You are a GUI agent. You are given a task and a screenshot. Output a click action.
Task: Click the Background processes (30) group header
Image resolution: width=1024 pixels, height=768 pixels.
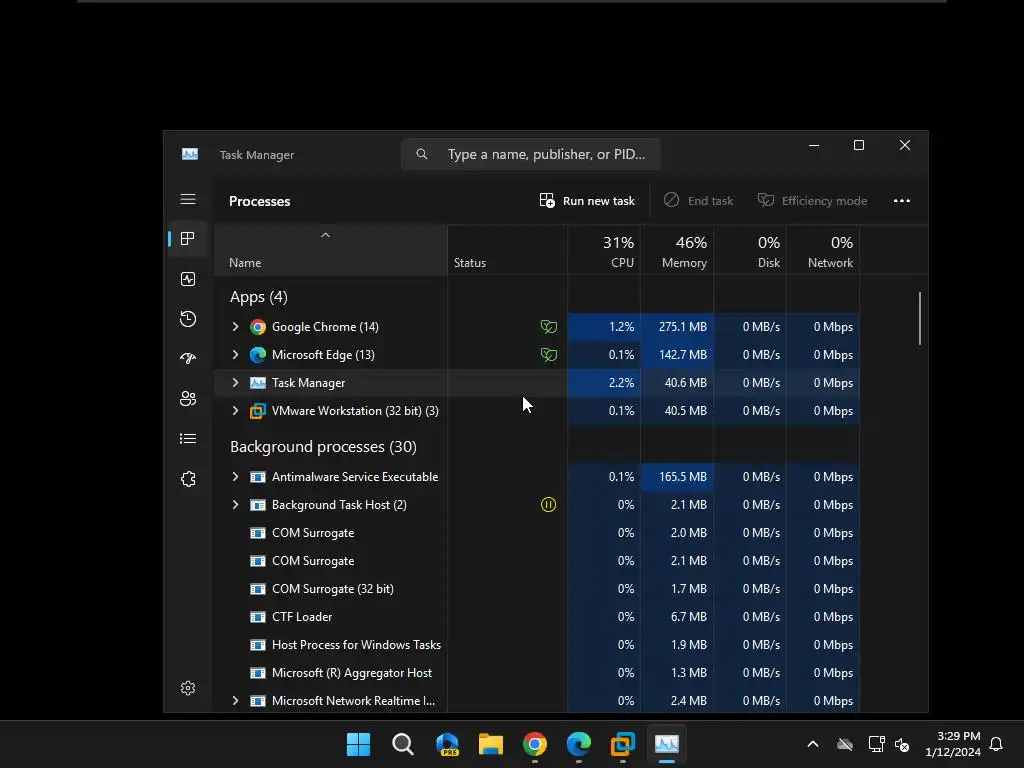click(323, 447)
